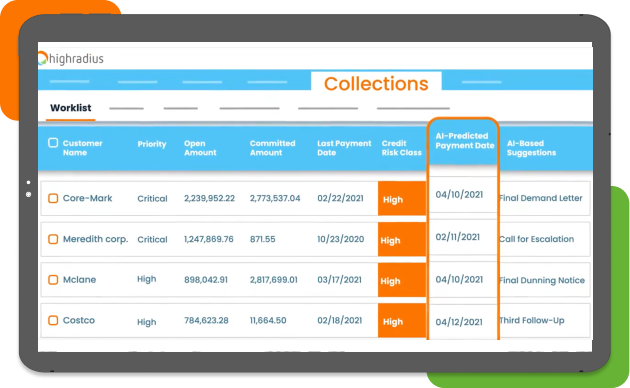Click the orange High risk badge for Core-Mark

point(402,198)
